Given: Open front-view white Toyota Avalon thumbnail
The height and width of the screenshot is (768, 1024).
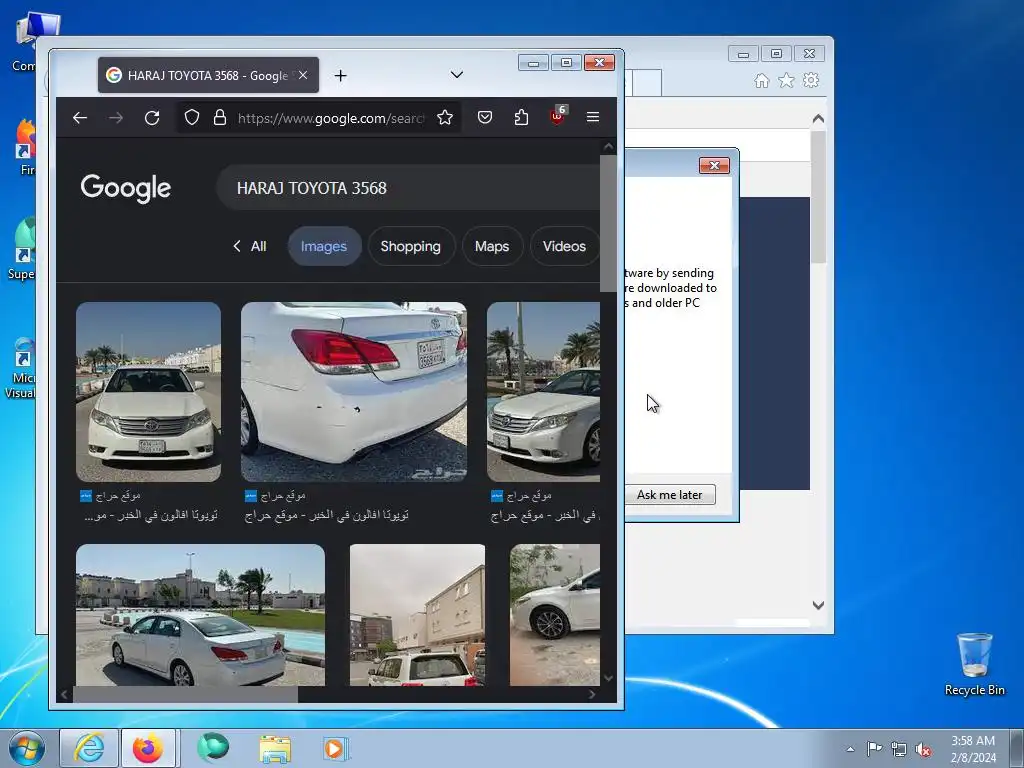Looking at the screenshot, I should point(148,392).
